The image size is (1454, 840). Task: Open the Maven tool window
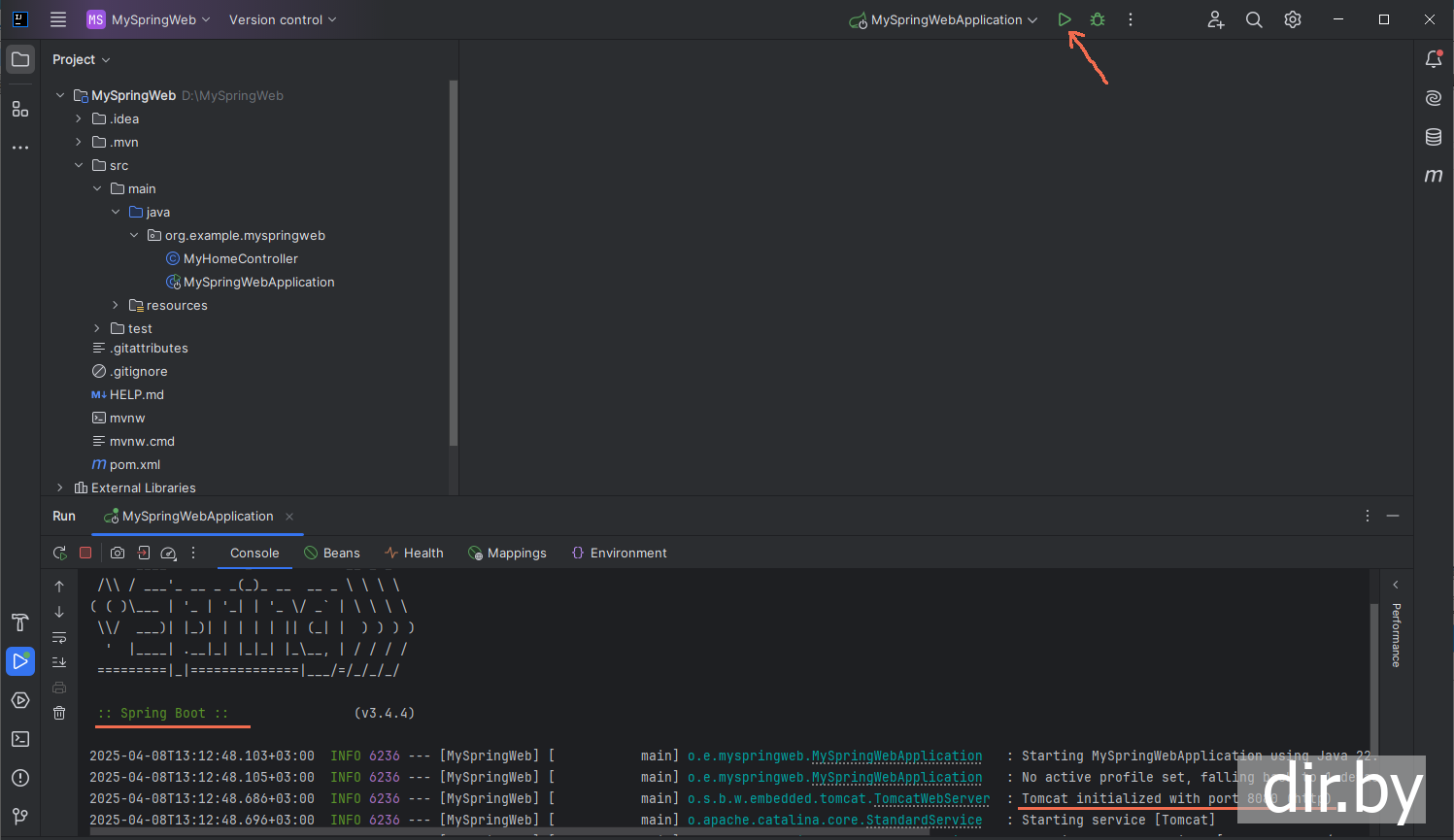click(1434, 176)
